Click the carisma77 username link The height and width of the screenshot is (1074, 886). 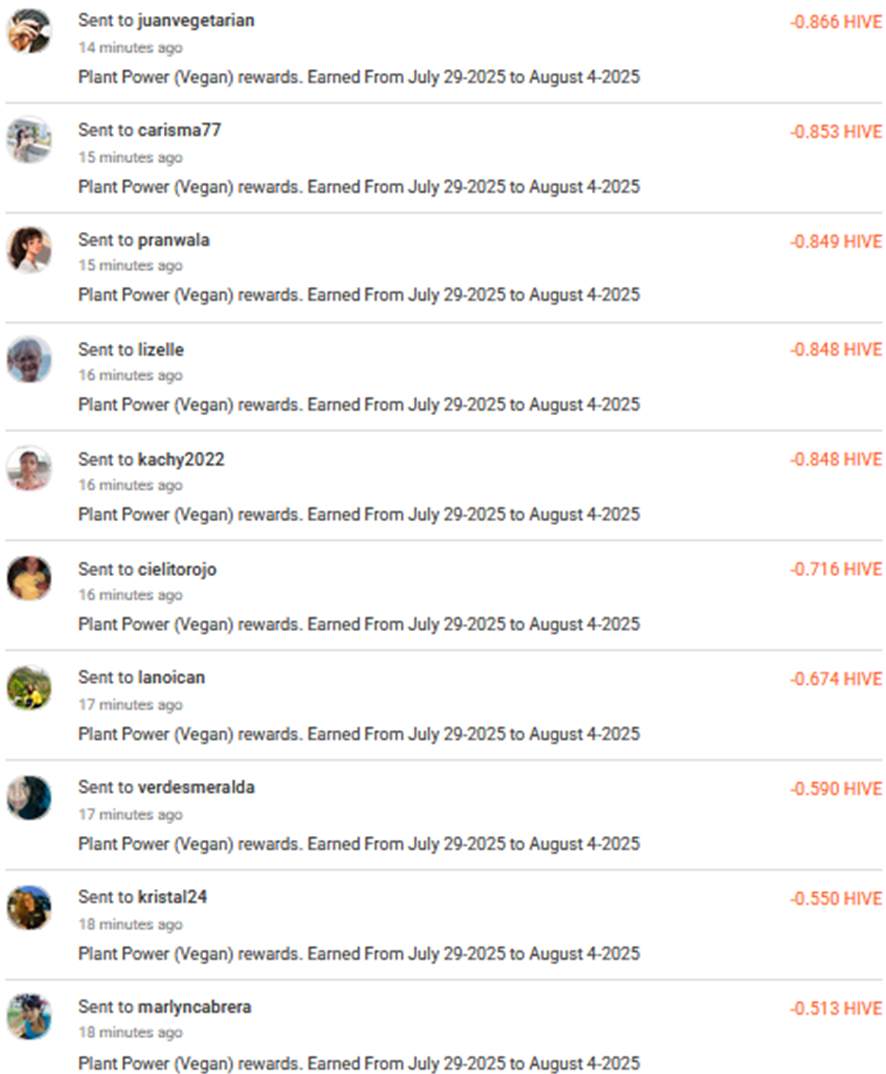(179, 130)
